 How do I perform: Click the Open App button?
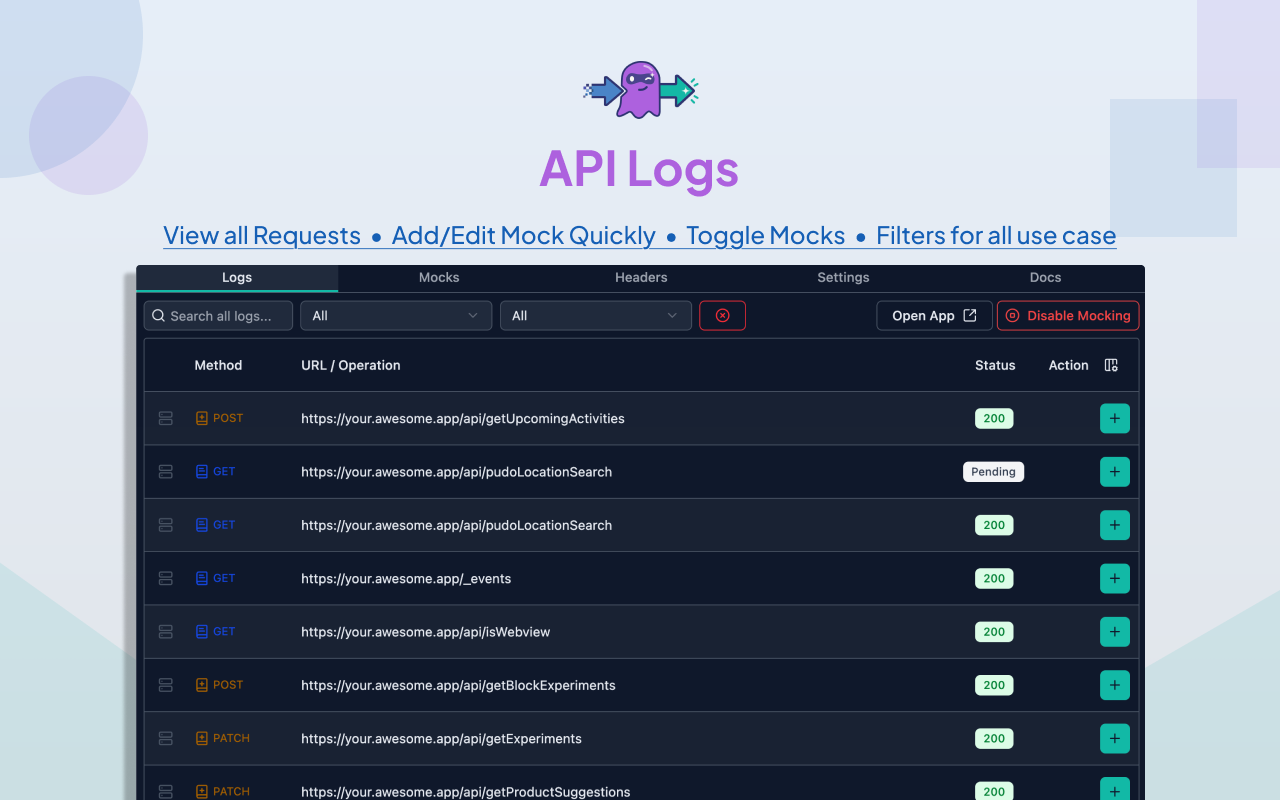[935, 316]
